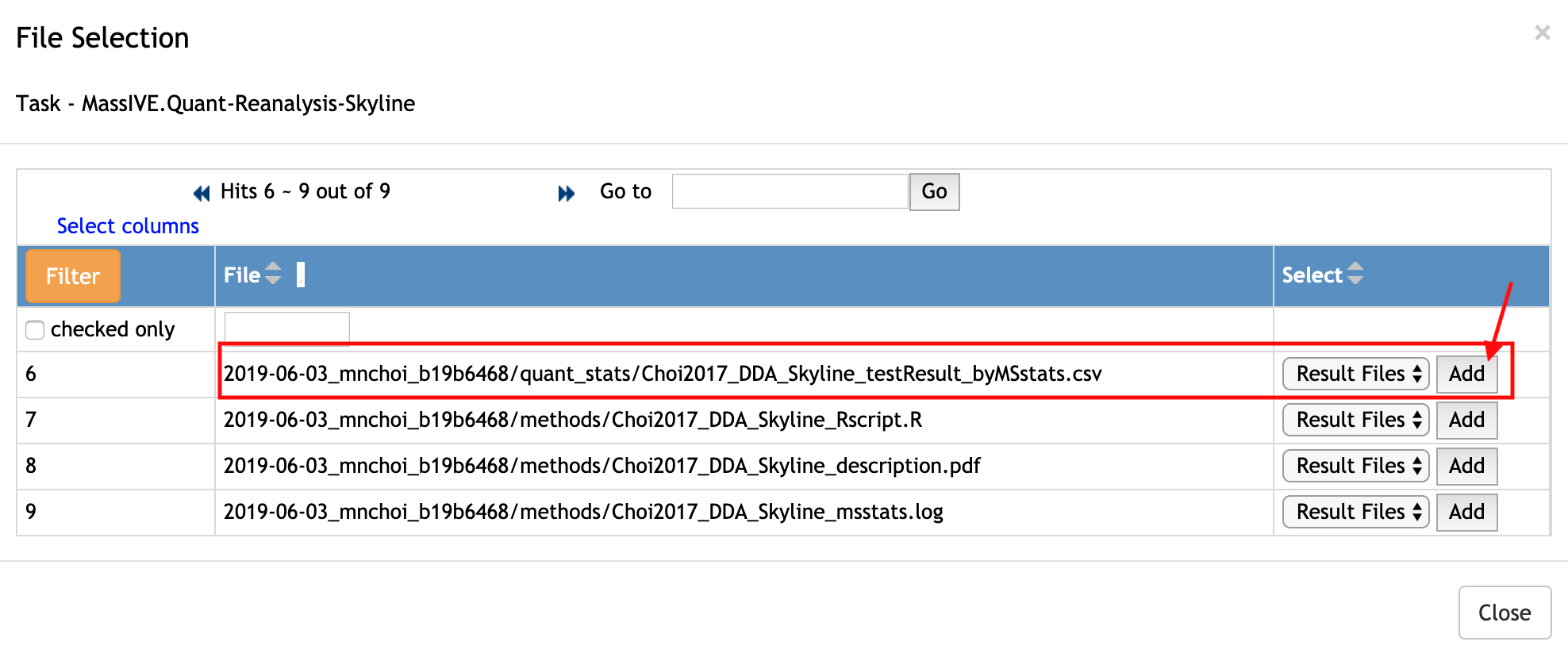Click the File column filter text box
Screen dimensions: 1568x657
[x=286, y=328]
